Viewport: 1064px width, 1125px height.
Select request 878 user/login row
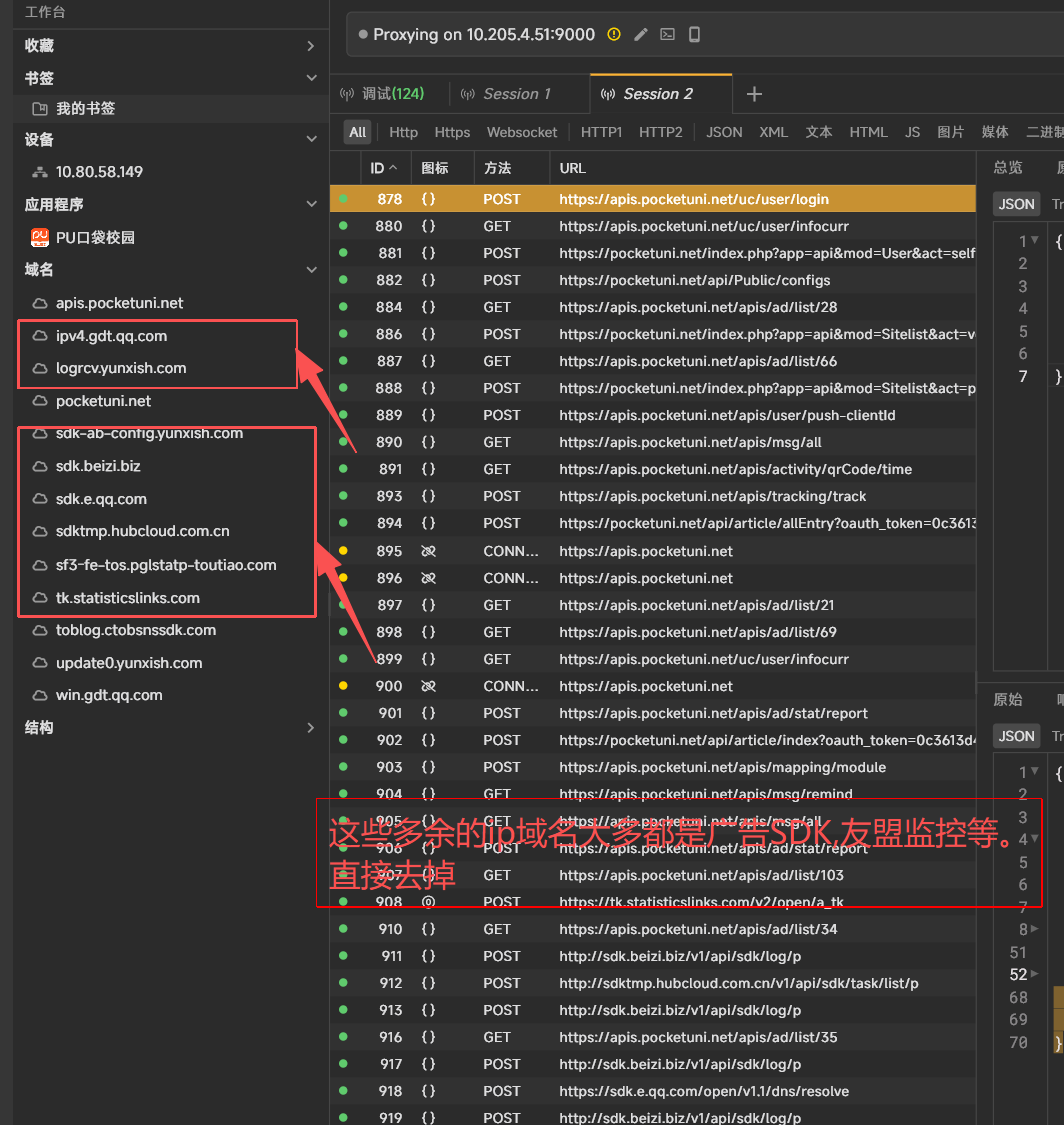pos(650,199)
